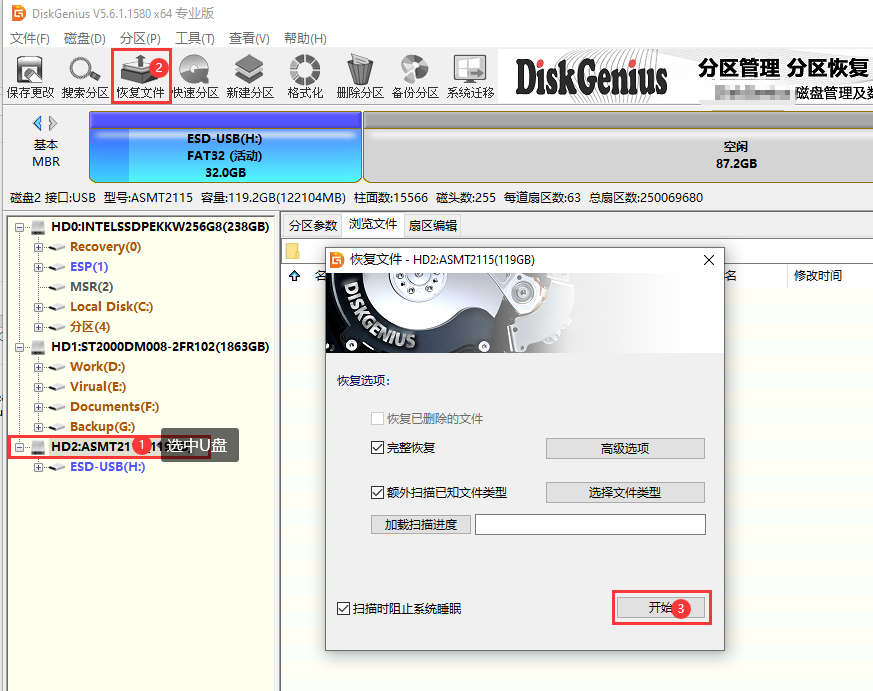This screenshot has height=691, width=873.
Task: Select the ESD-USB(H:) FAT32 partition bar
Action: point(225,147)
